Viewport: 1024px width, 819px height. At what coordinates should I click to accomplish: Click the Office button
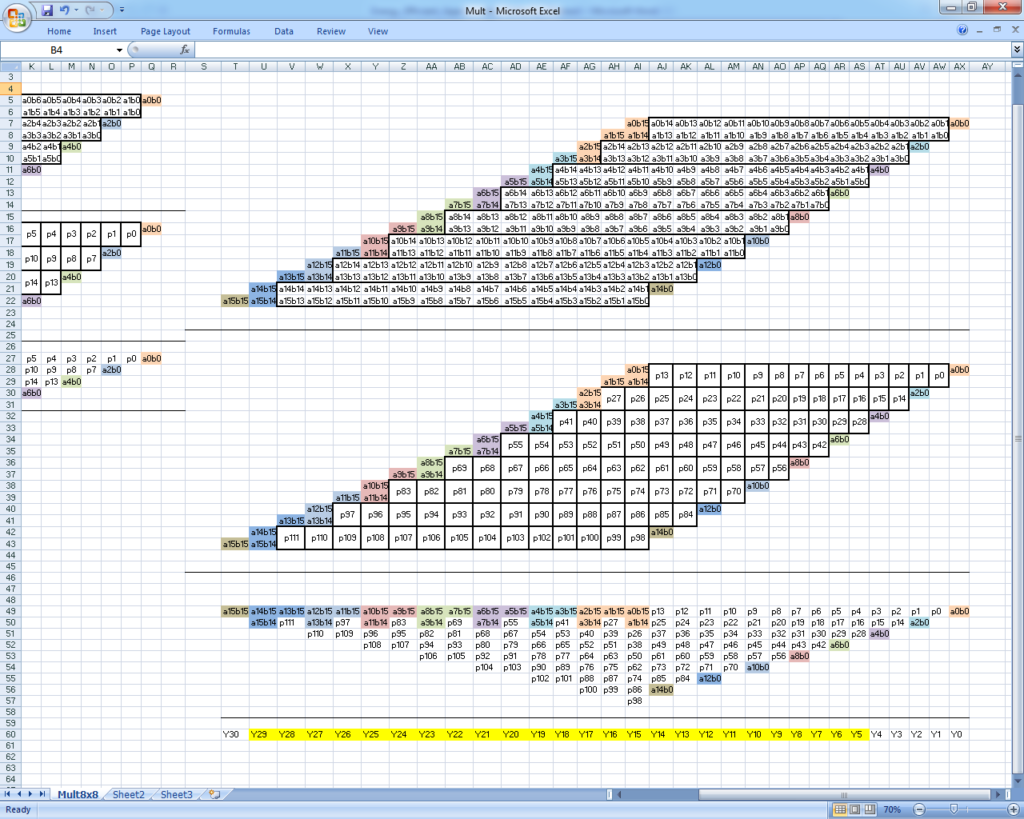click(17, 10)
